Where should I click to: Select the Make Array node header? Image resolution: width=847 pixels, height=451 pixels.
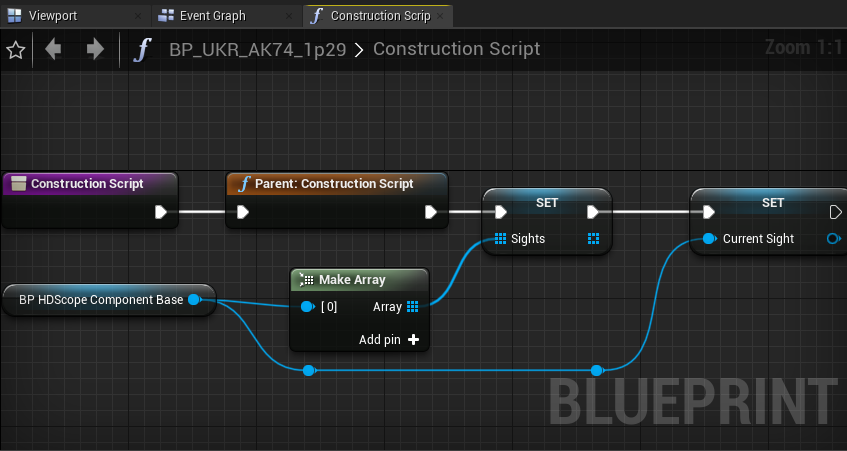pyautogui.click(x=360, y=280)
